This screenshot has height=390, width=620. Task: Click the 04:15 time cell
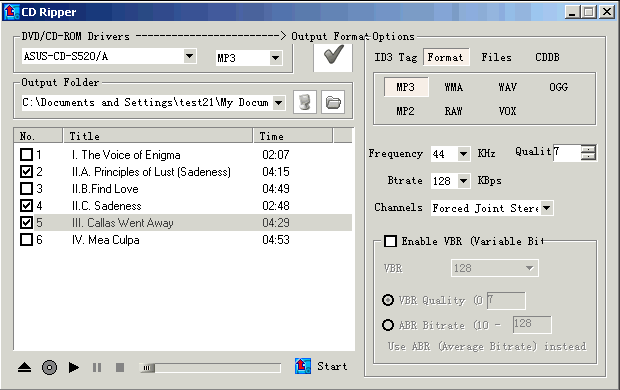(276, 172)
